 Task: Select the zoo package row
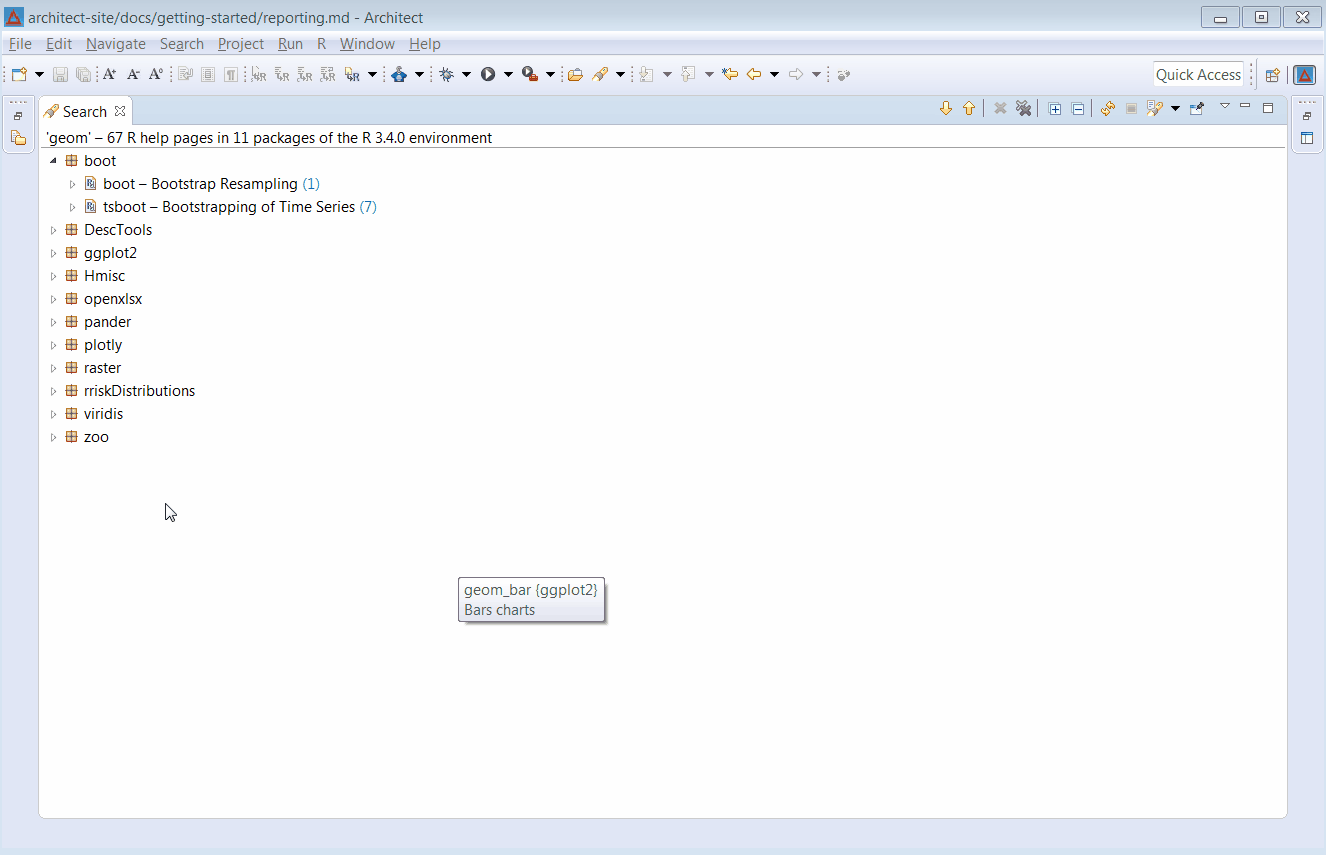pyautogui.click(x=87, y=437)
